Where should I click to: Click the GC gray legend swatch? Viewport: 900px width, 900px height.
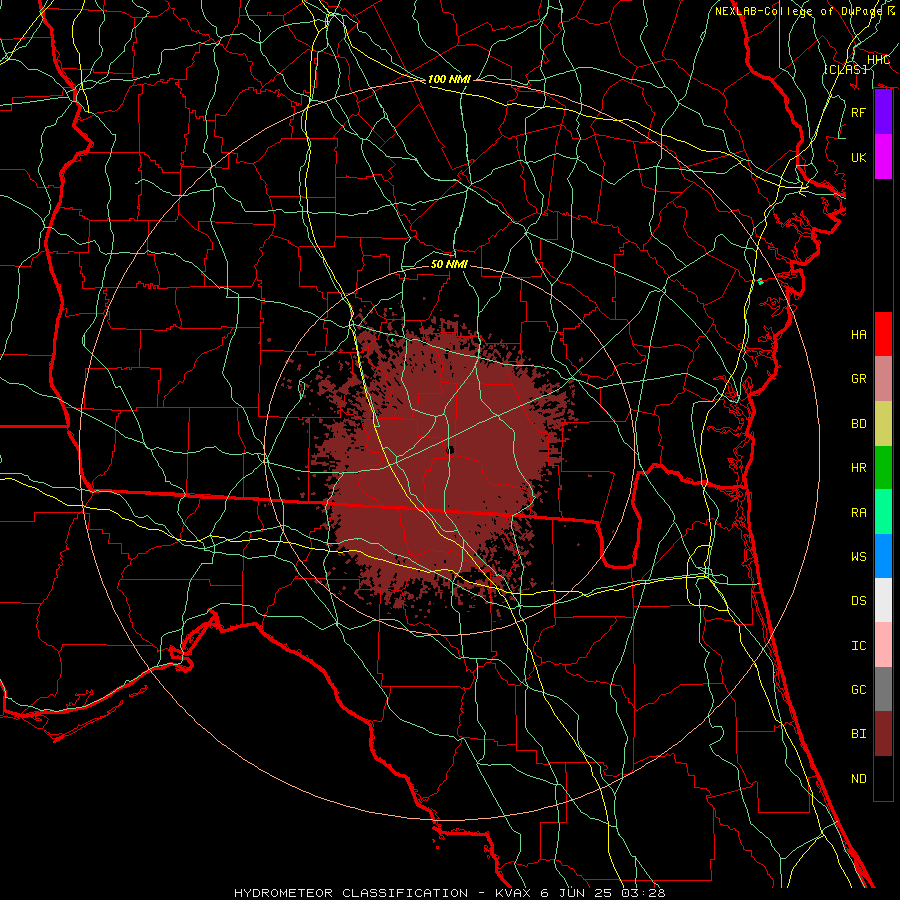pyautogui.click(x=883, y=689)
